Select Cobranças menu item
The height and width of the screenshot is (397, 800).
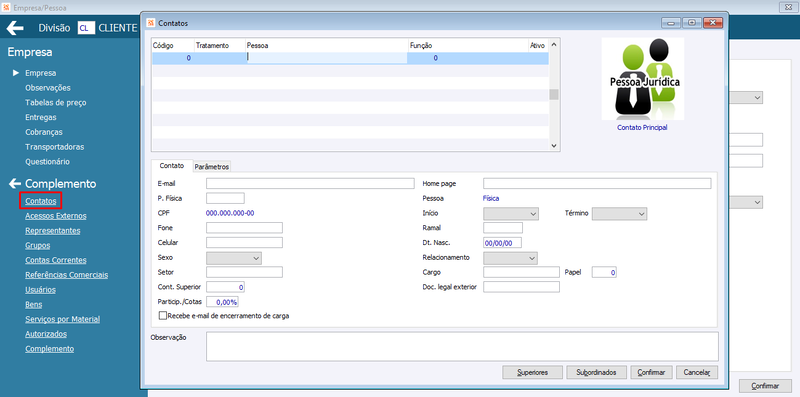coord(44,132)
